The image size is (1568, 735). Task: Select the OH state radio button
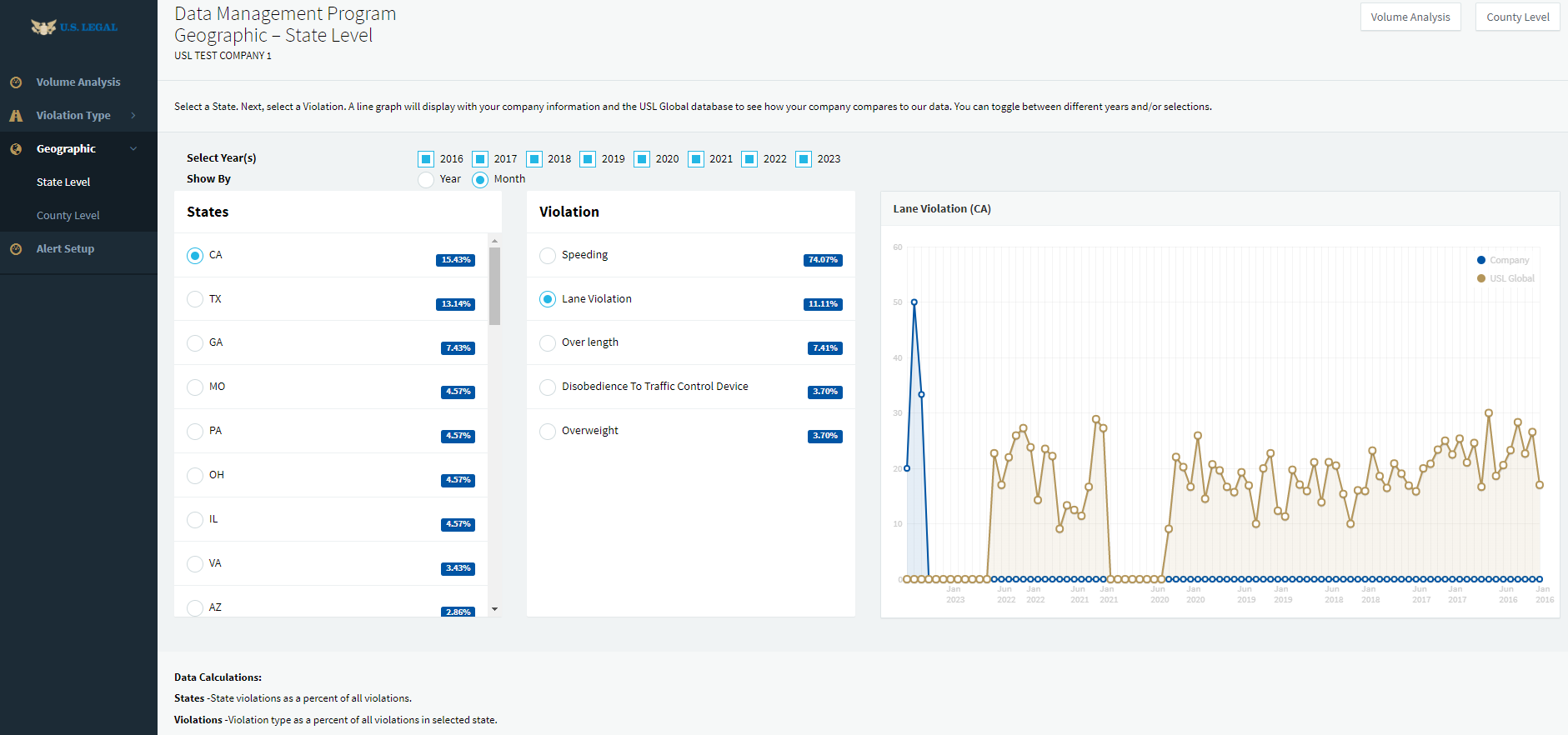tap(195, 476)
